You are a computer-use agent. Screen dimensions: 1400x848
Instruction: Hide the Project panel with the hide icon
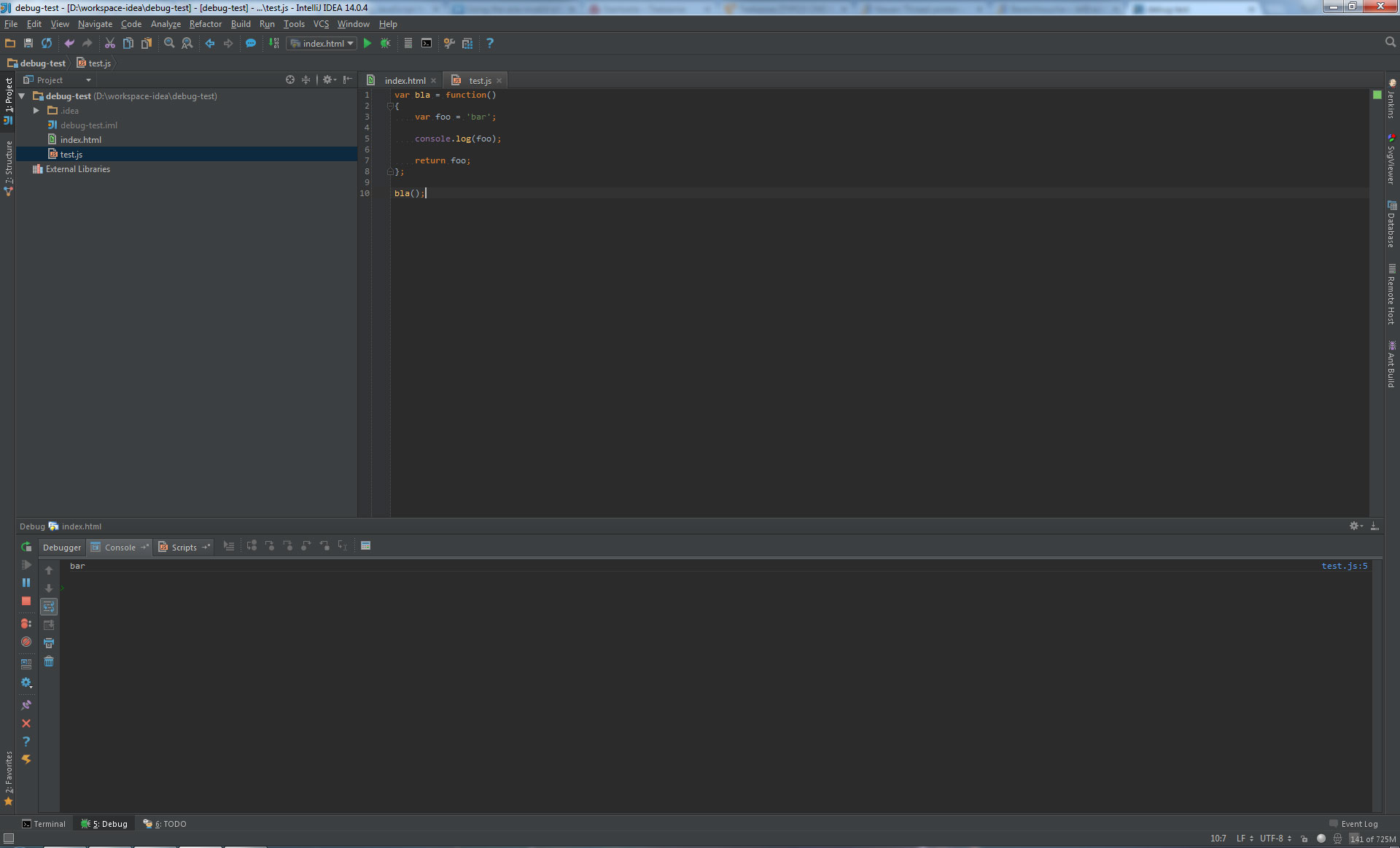click(348, 79)
